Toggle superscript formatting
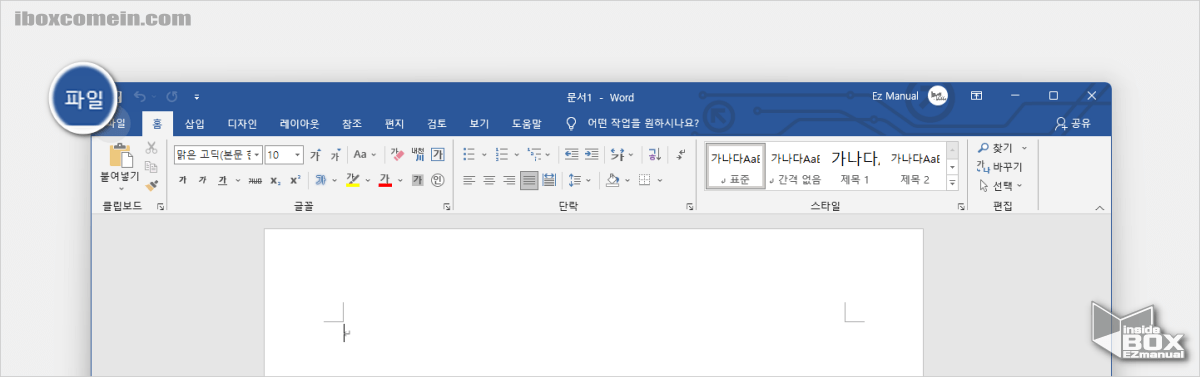Screen dimensions: 1200x377 pos(295,180)
